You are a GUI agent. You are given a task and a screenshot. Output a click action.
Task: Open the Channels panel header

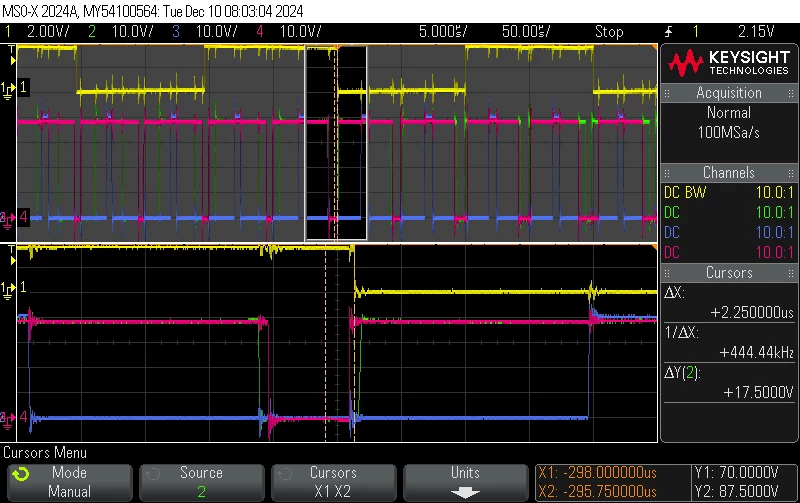[729, 172]
